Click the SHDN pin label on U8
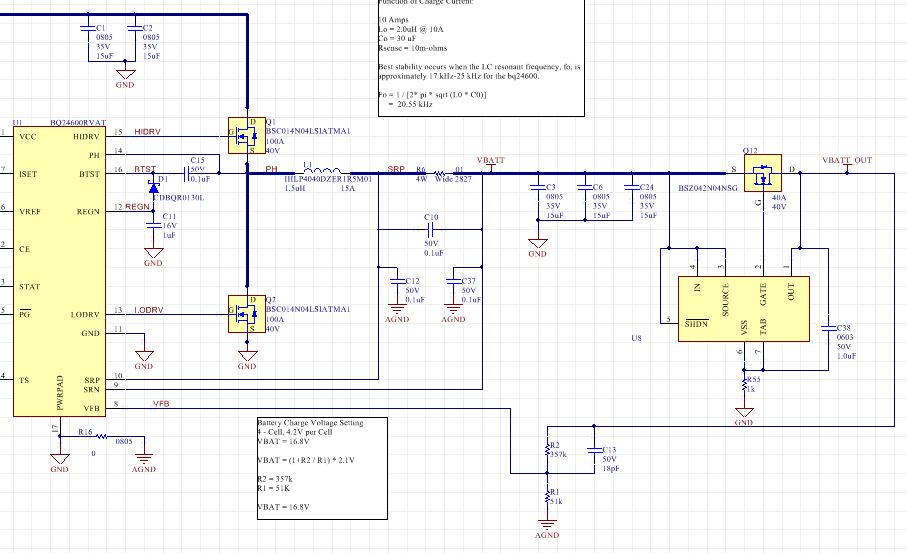 tap(696, 324)
